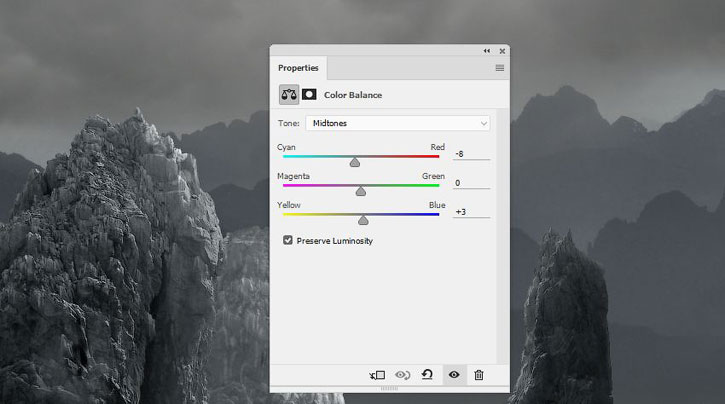Close the Properties panel
725x404 pixels.
[502, 51]
